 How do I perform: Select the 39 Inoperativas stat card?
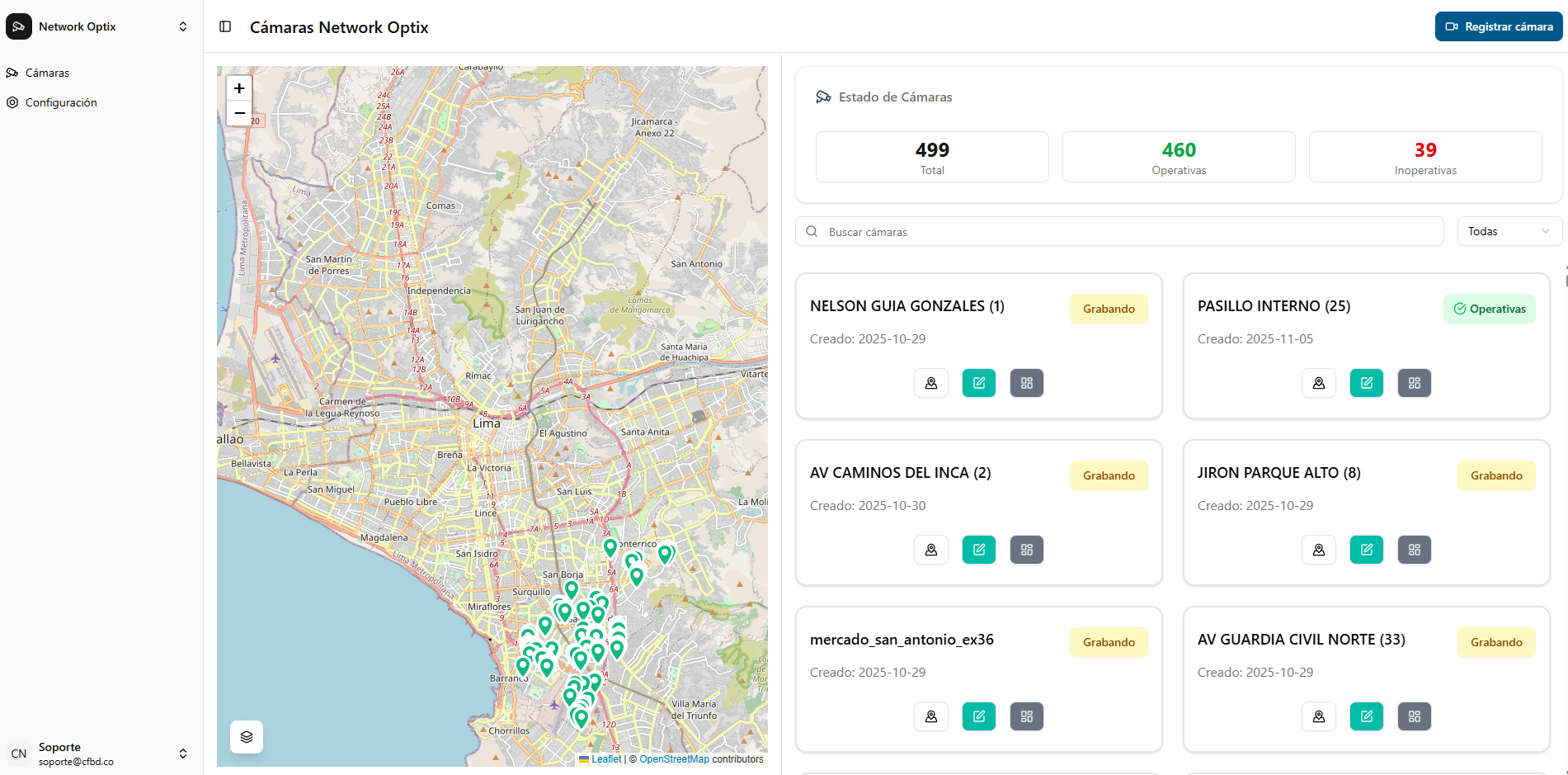tap(1425, 157)
